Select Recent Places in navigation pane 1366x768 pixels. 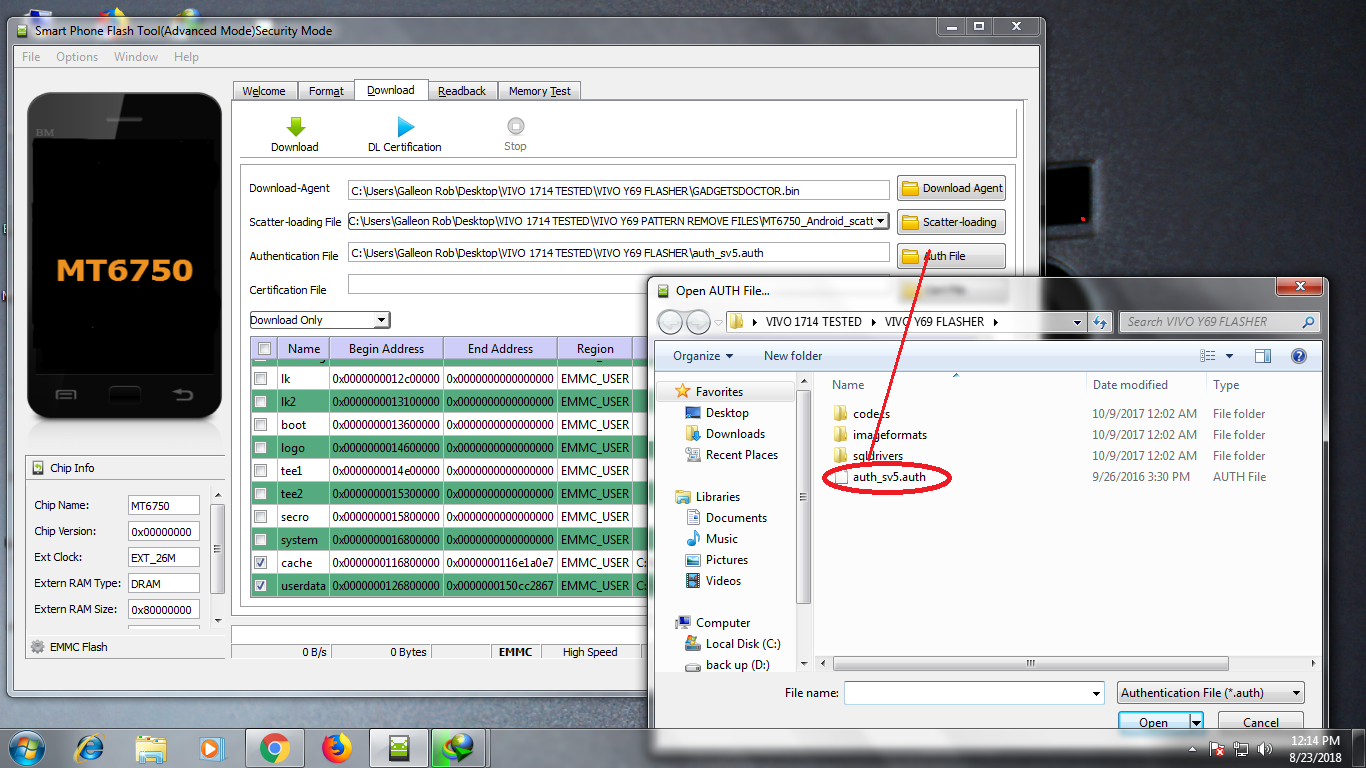[741, 455]
